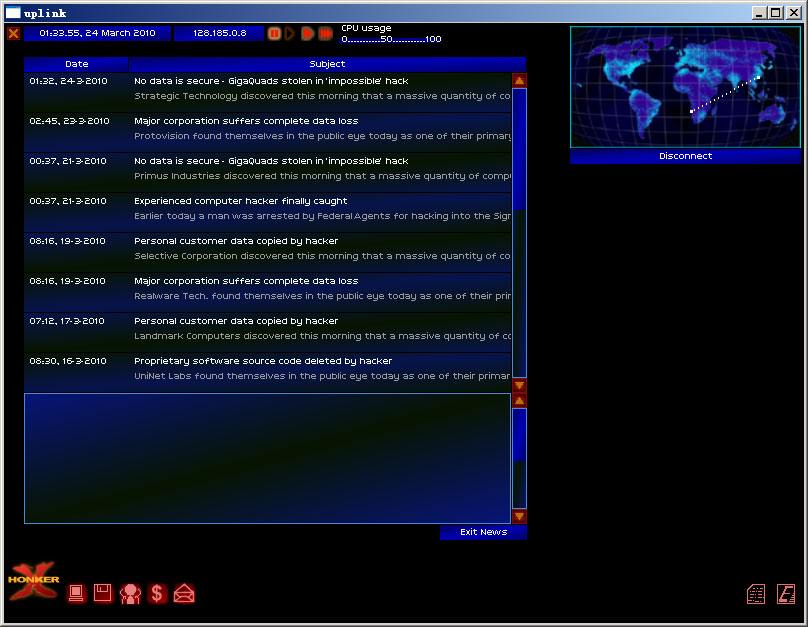Screen dimensions: 808x627
Task: Click the Date column header
Action: 76,64
